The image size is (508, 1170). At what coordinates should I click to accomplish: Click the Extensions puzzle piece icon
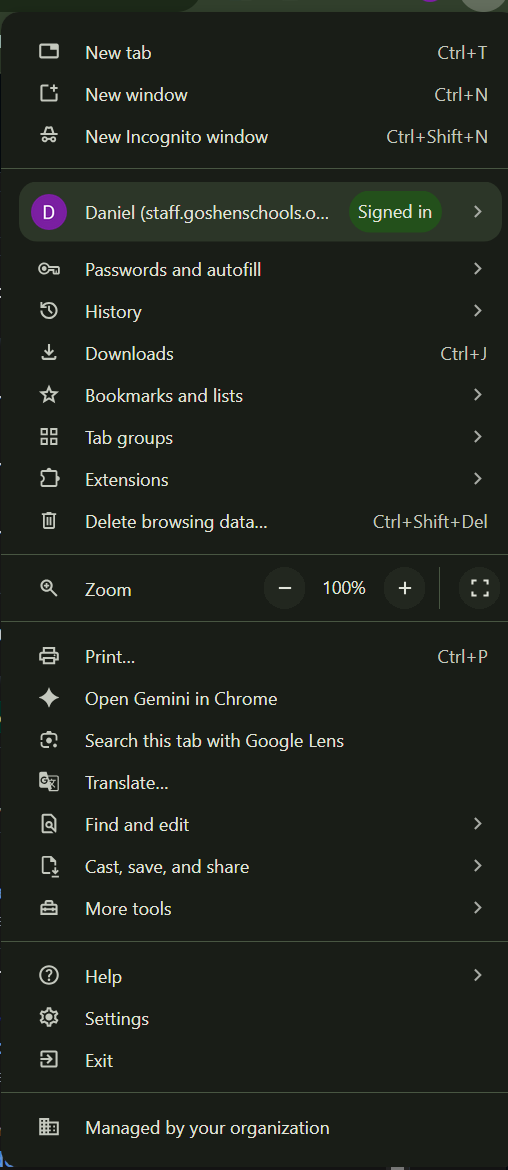(49, 479)
